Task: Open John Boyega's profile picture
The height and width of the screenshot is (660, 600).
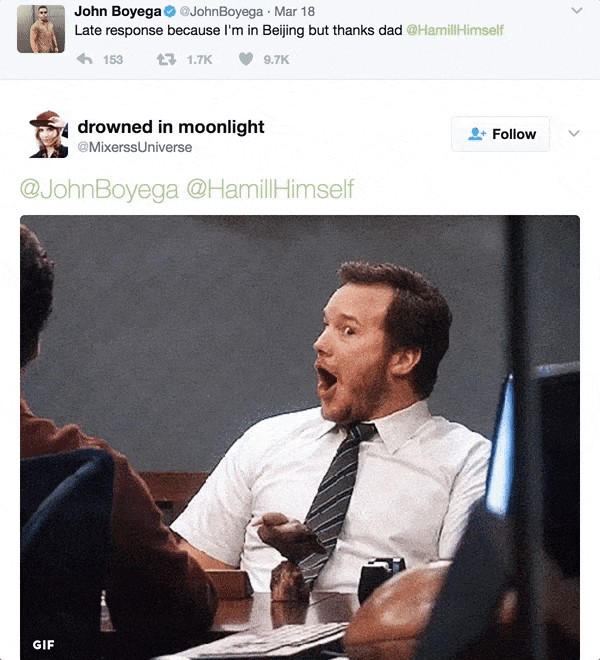Action: pyautogui.click(x=41, y=29)
